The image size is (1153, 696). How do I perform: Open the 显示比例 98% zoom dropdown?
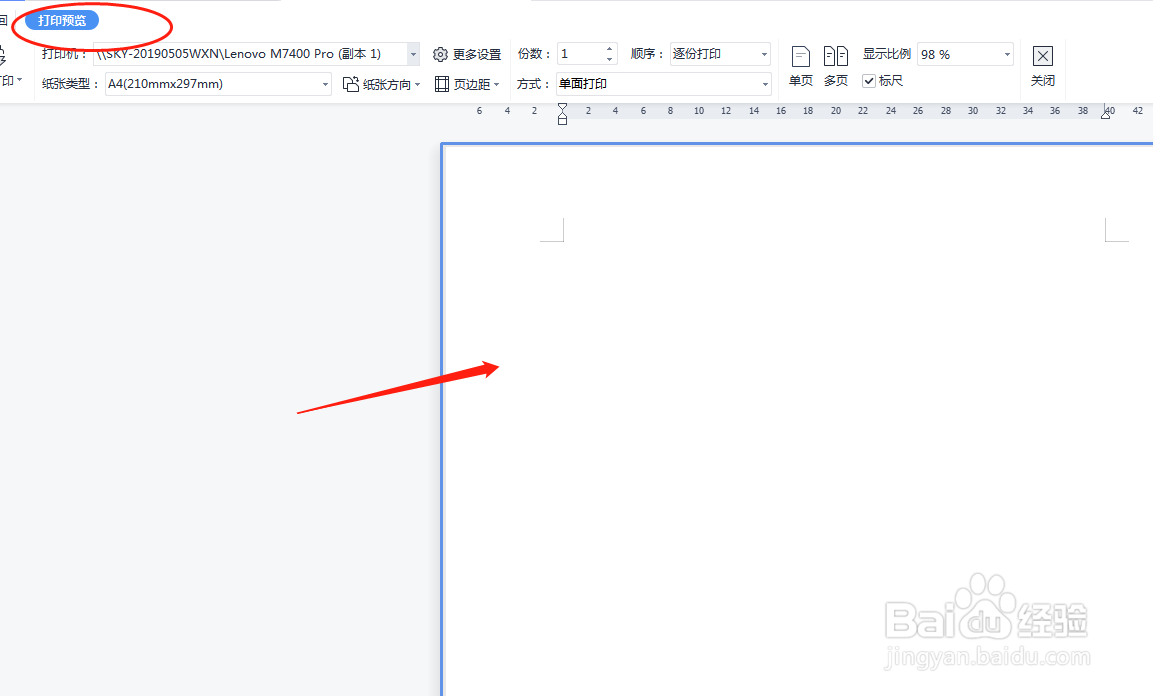(1005, 54)
